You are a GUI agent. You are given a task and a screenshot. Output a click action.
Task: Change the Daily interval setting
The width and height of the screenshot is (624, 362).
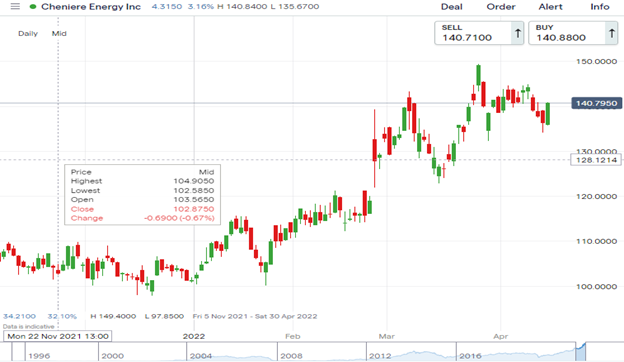[x=28, y=34]
